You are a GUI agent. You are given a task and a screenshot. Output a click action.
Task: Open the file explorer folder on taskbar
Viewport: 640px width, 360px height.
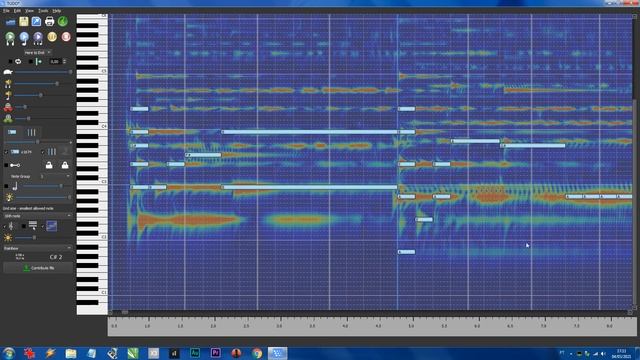click(x=71, y=353)
